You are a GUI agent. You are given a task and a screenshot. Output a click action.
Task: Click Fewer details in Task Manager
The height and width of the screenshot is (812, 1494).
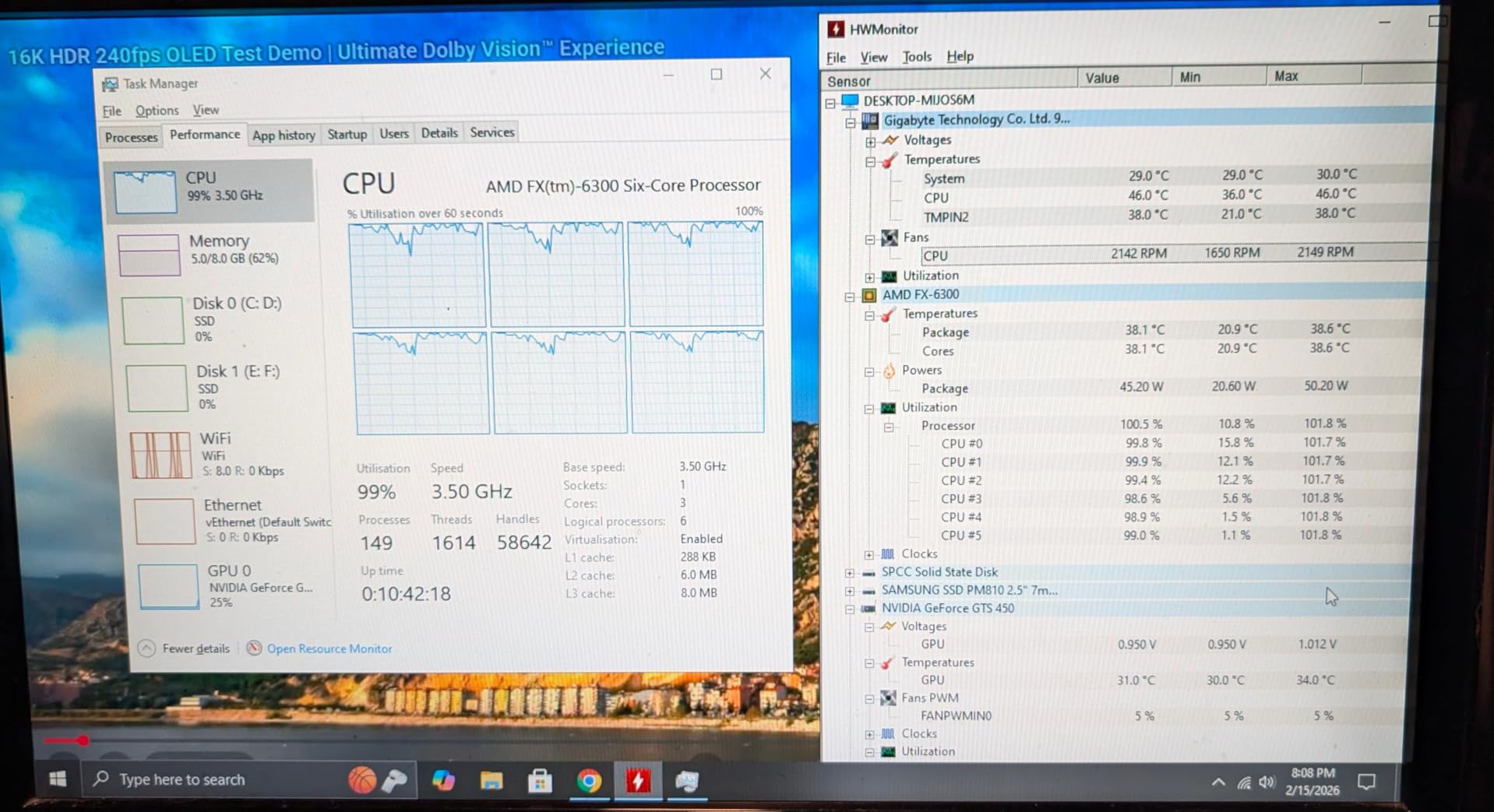pyautogui.click(x=185, y=649)
